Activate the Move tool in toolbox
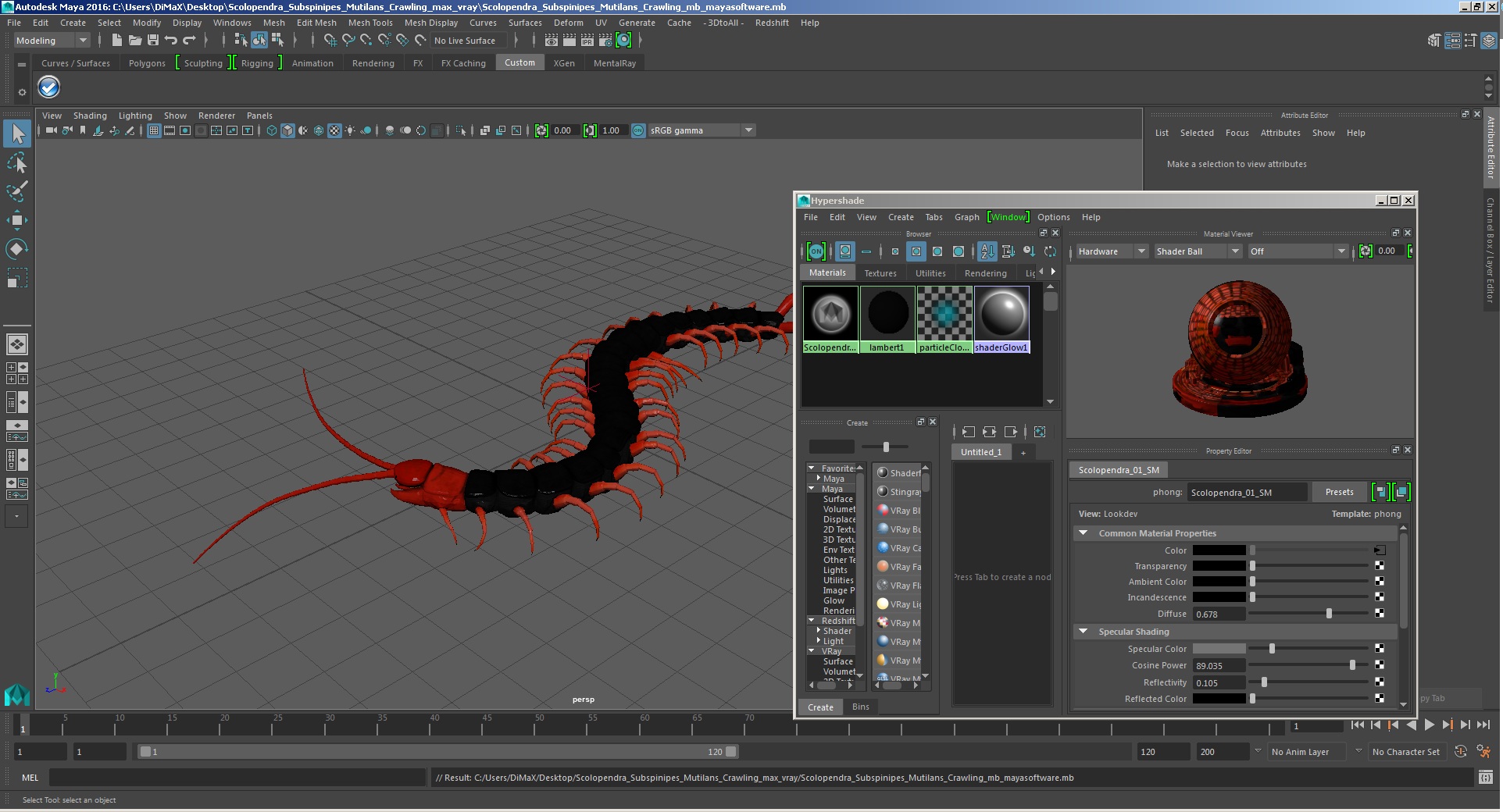 [x=17, y=220]
